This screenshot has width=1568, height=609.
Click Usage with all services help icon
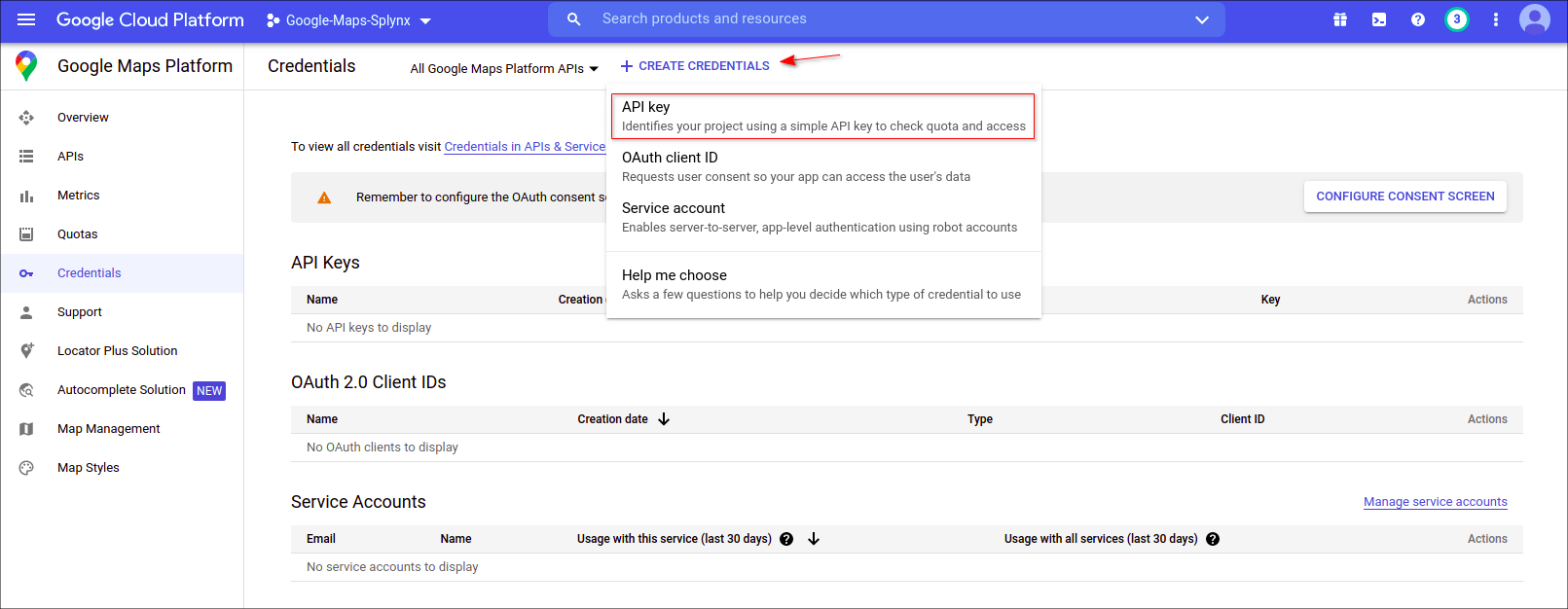coord(1213,539)
